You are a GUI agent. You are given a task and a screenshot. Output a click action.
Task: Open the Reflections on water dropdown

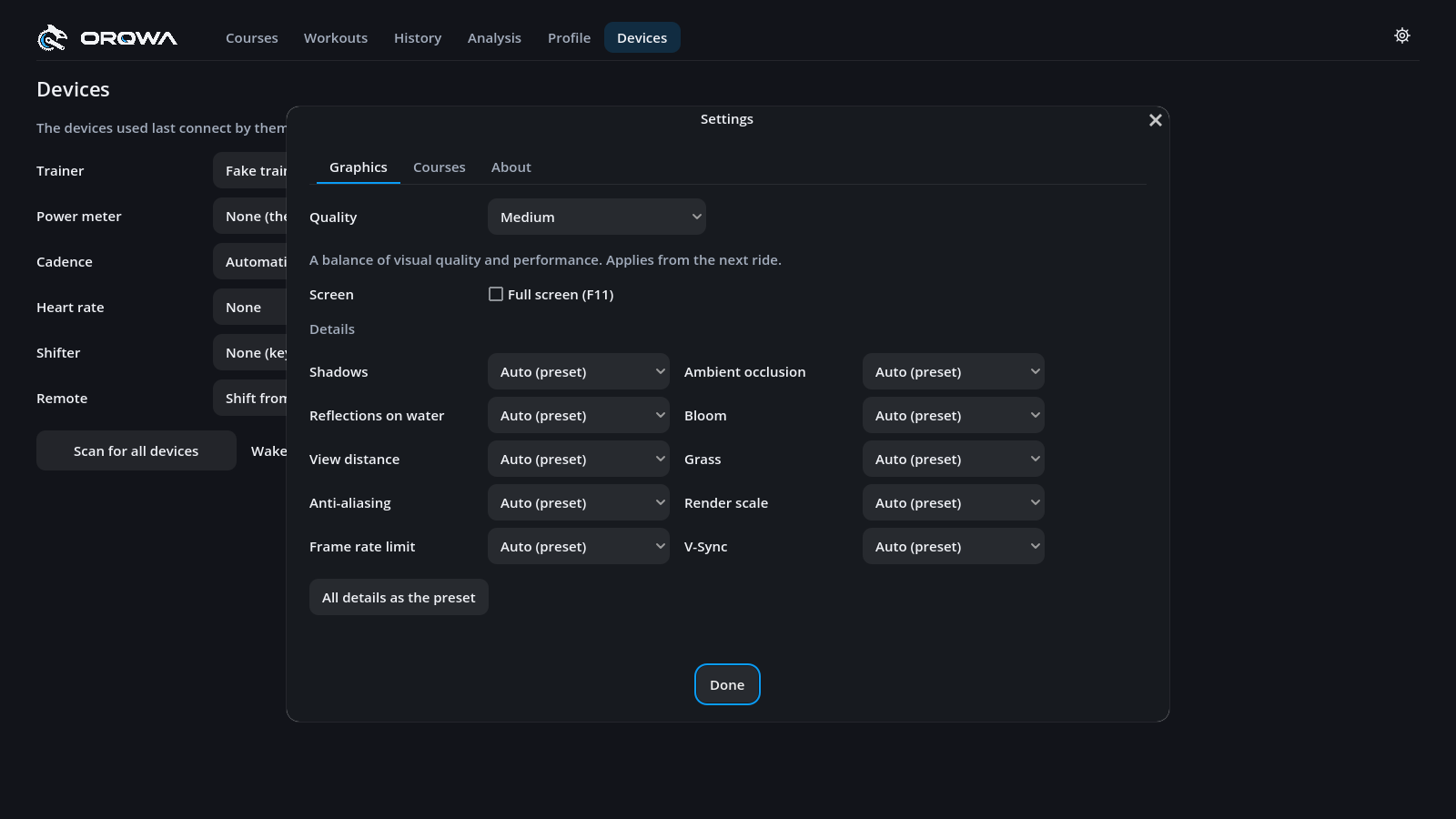pos(579,415)
